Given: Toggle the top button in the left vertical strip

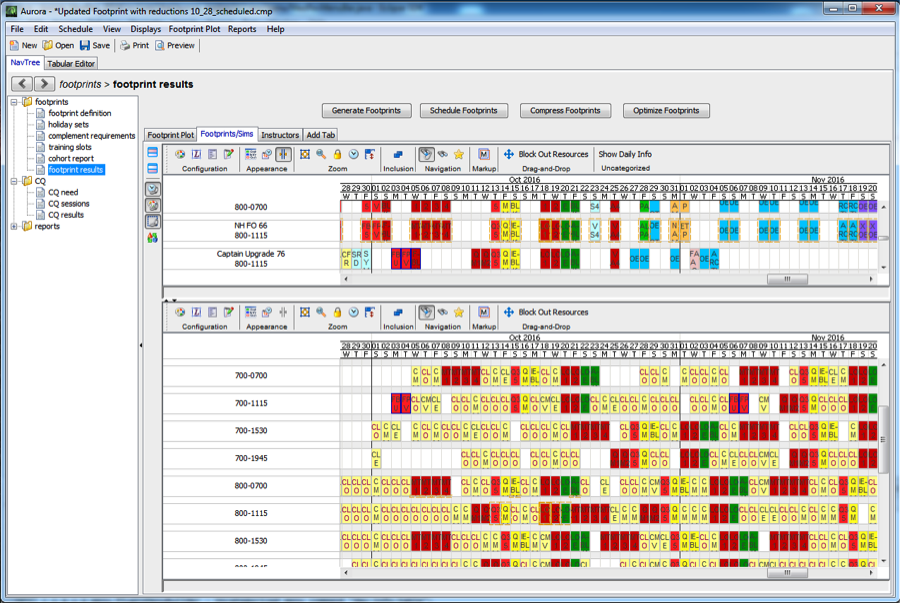Looking at the screenshot, I should 152,153.
